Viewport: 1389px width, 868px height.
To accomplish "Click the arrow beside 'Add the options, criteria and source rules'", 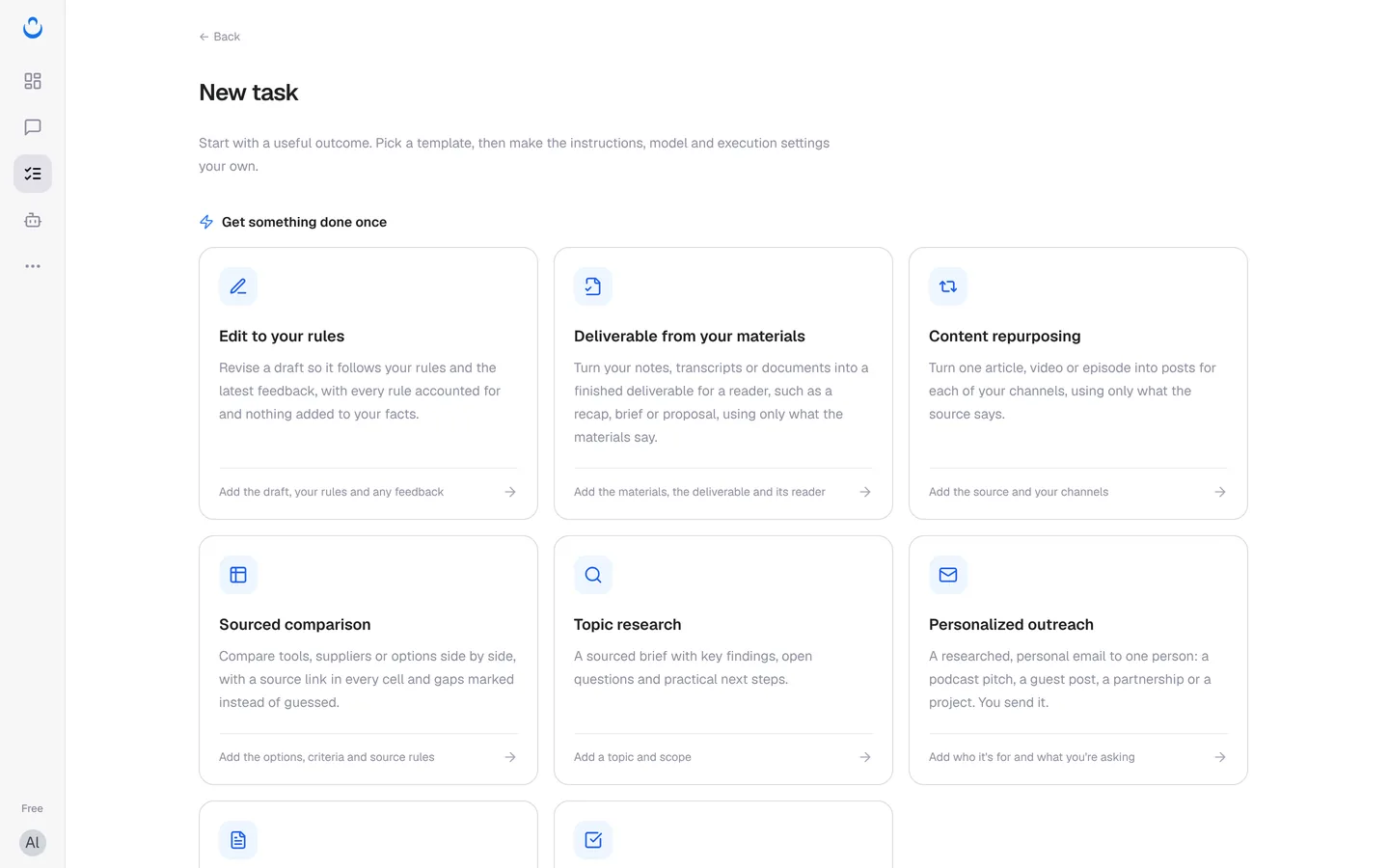I will click(x=510, y=757).
